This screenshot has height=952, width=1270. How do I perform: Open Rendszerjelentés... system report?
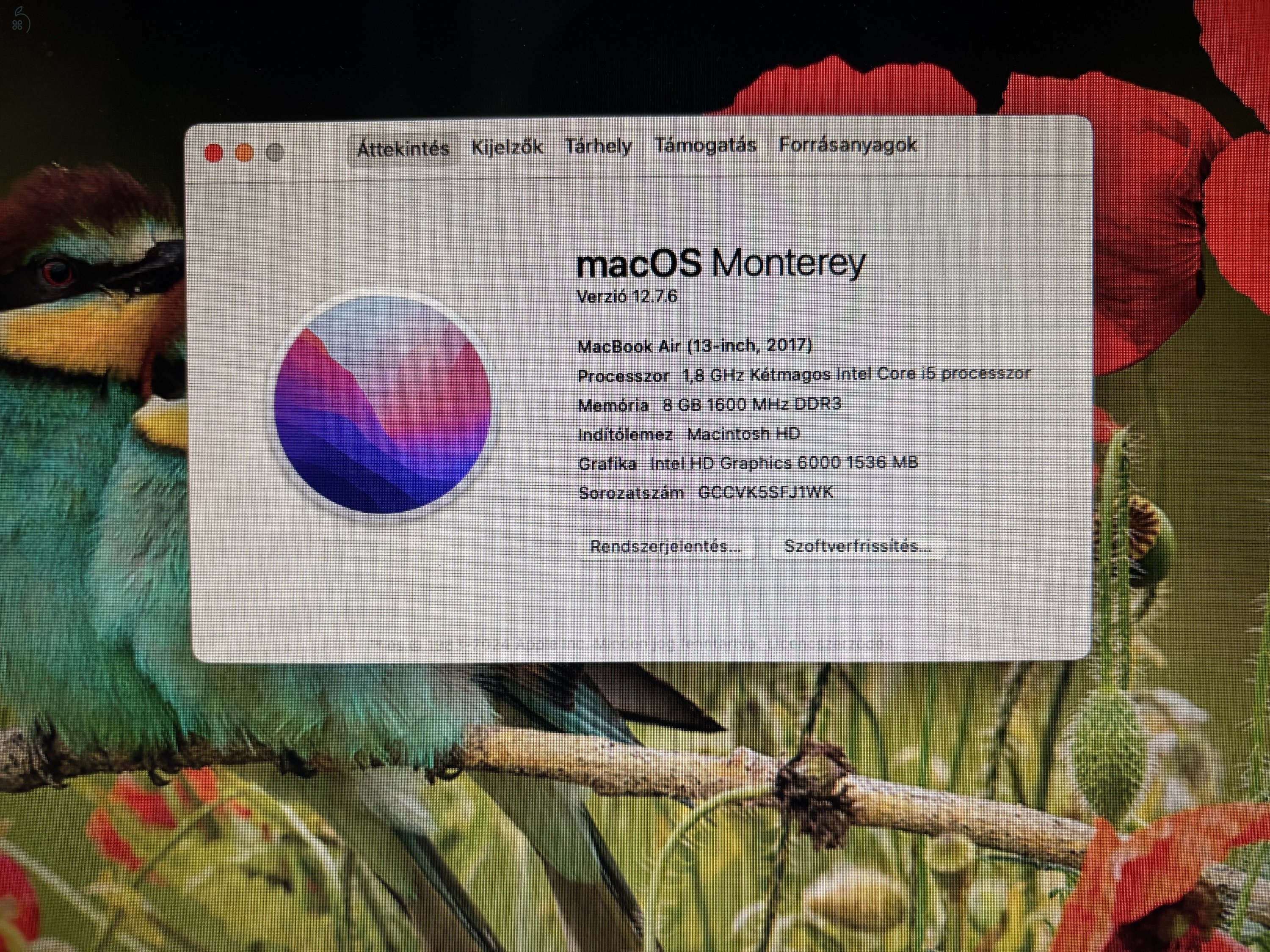[x=666, y=546]
